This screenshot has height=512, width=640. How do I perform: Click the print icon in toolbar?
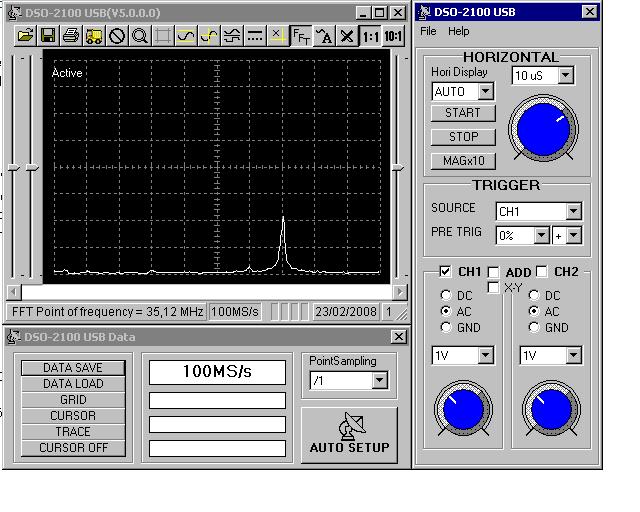pyautogui.click(x=70, y=36)
